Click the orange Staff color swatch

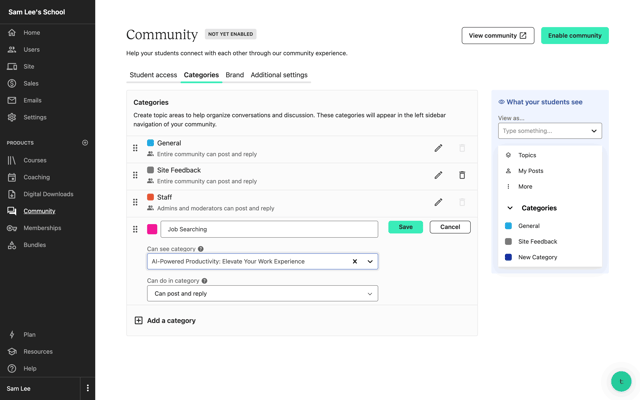(x=150, y=197)
